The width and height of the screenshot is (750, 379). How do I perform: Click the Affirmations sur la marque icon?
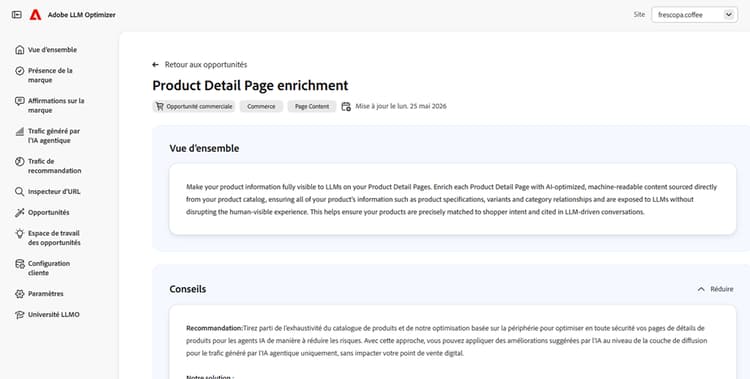pos(20,101)
